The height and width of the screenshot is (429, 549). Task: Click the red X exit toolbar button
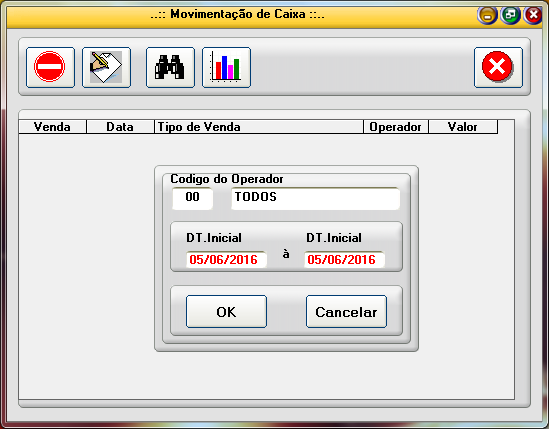[498, 67]
